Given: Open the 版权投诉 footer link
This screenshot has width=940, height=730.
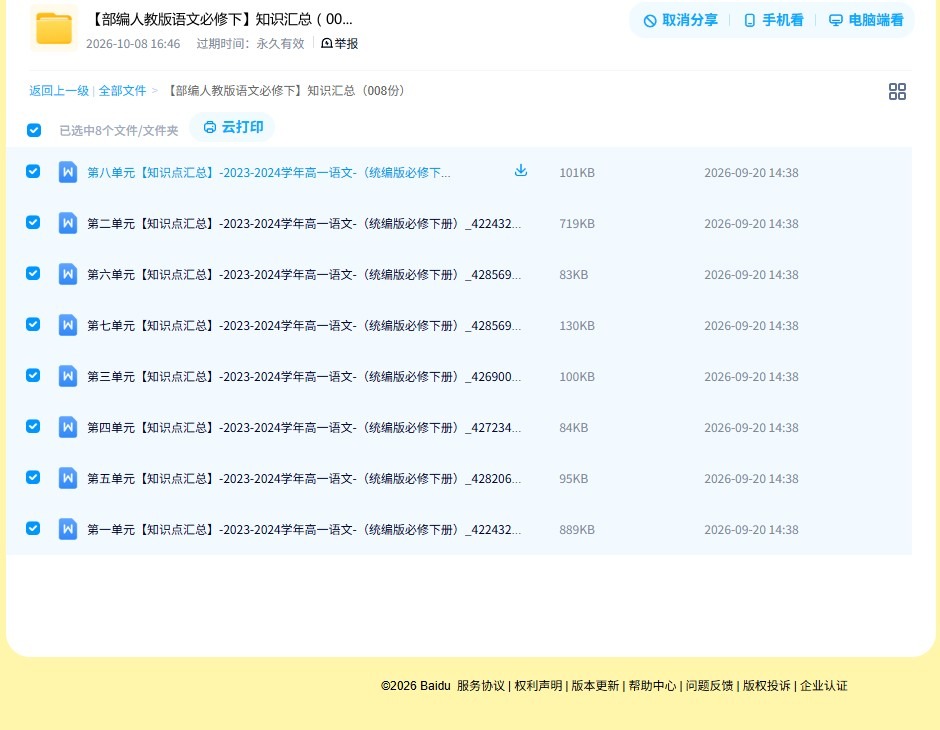Looking at the screenshot, I should click(x=767, y=686).
